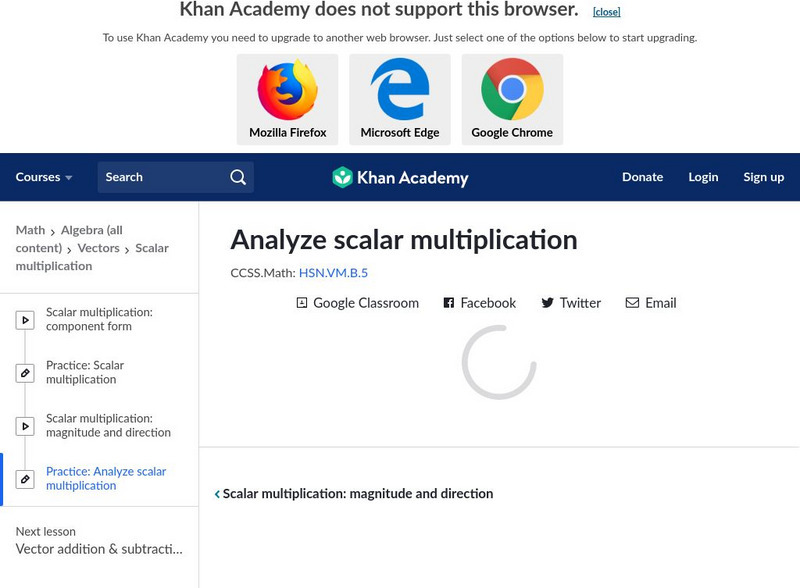The image size is (800, 588).
Task: Click the search magnifier icon
Action: click(238, 177)
